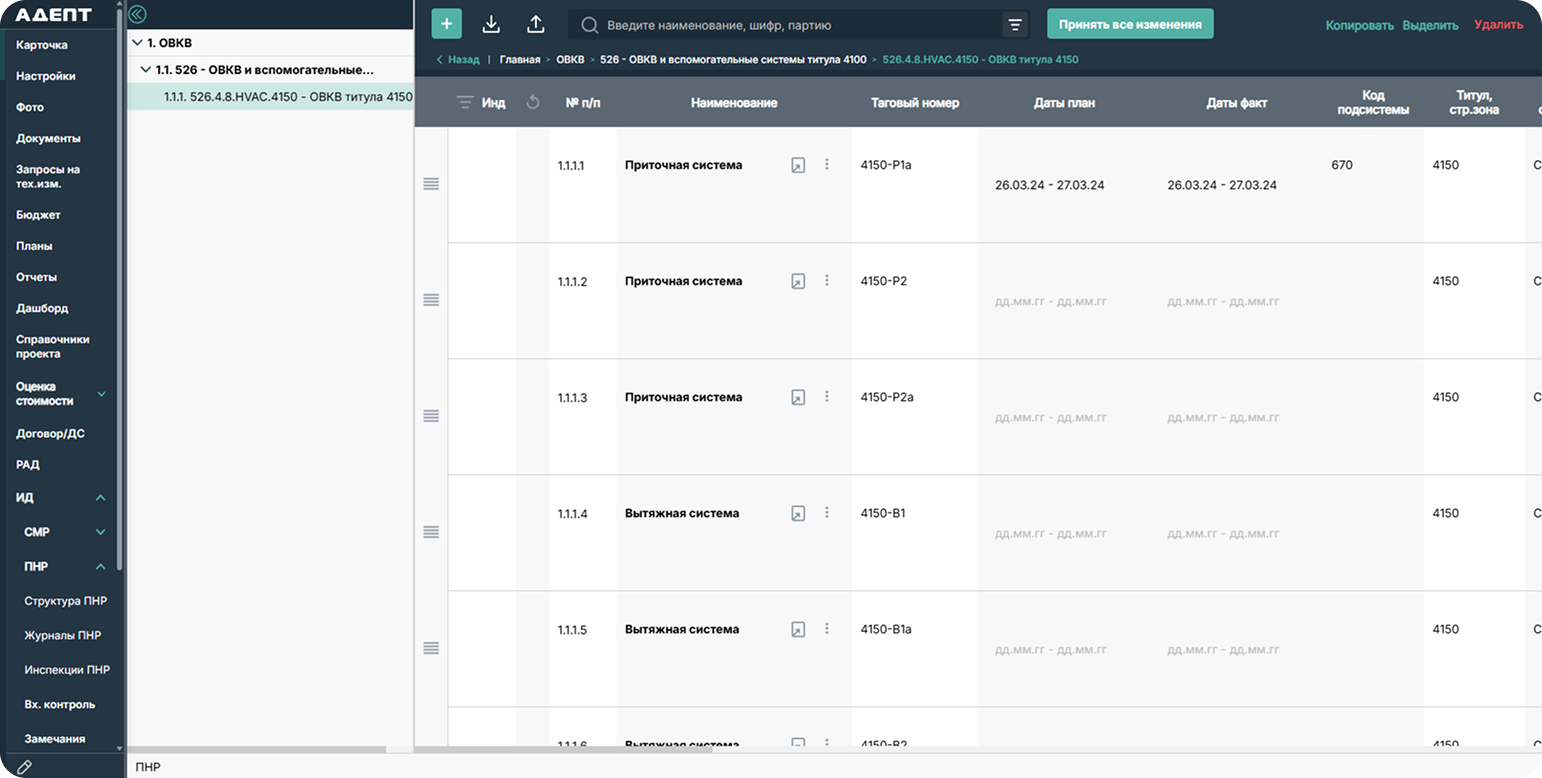Click the green plus add button
The width and height of the screenshot is (1542, 778).
click(446, 24)
